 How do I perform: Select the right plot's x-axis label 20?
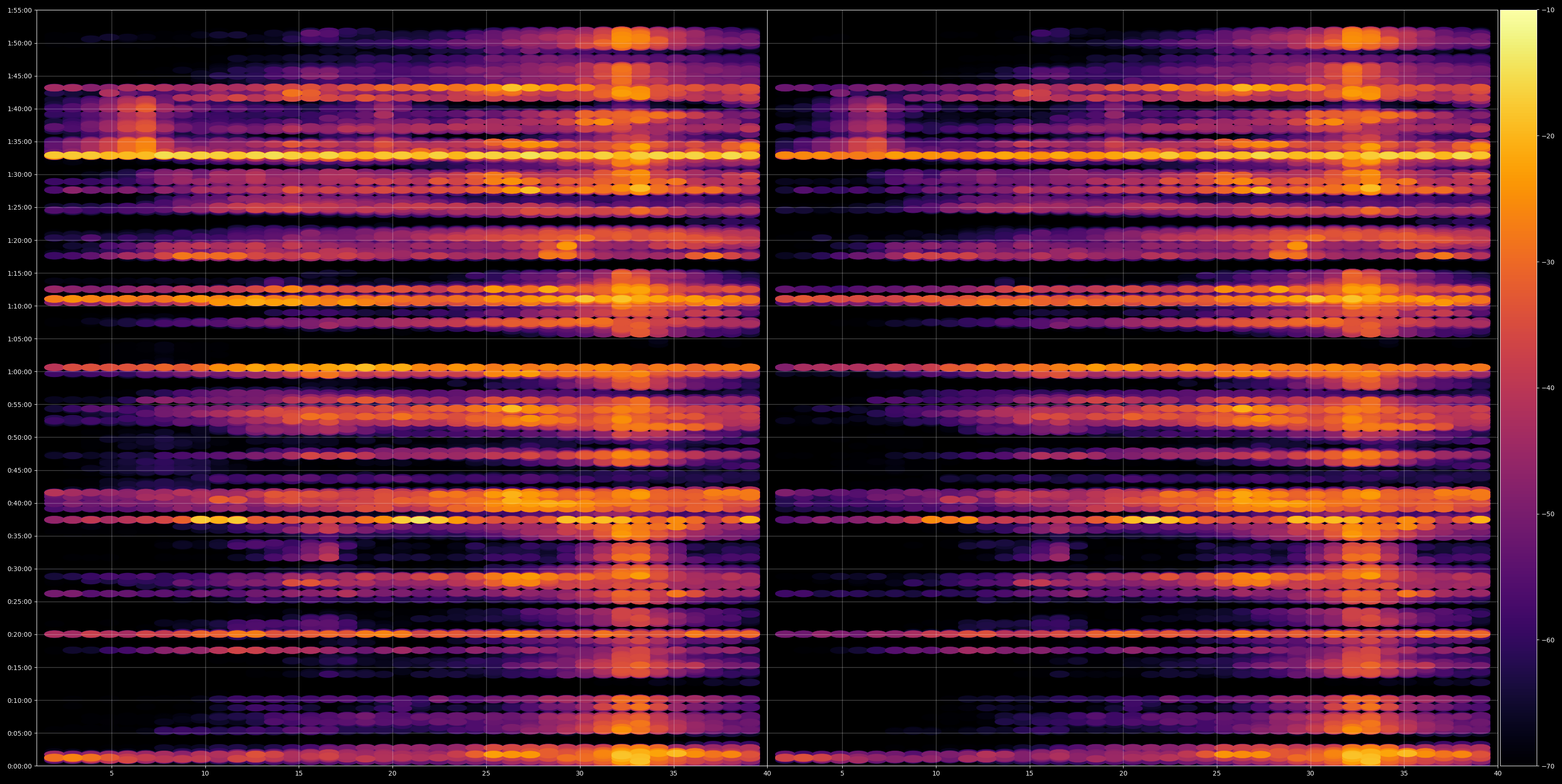point(1123,774)
